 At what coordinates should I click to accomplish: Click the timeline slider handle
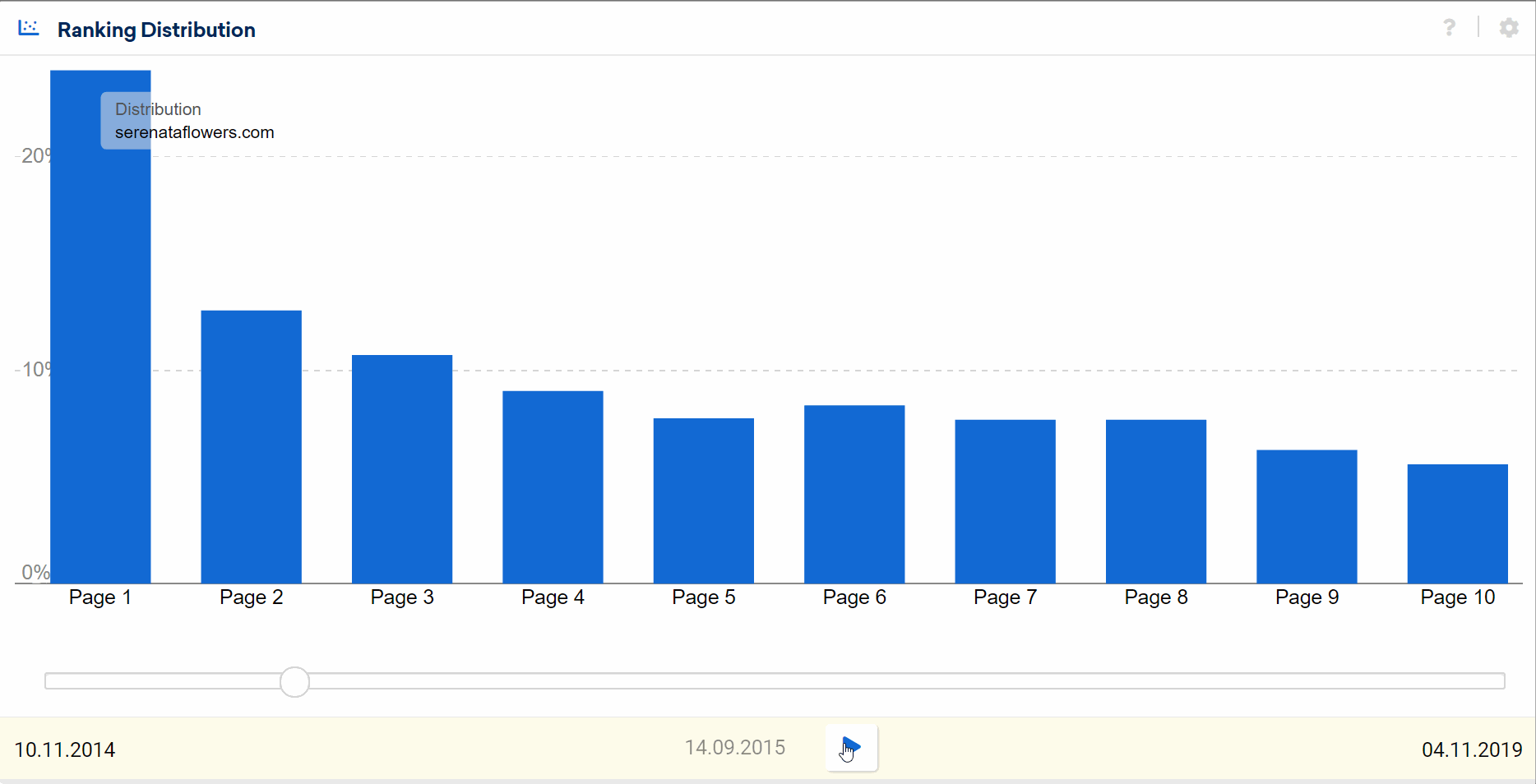click(294, 682)
